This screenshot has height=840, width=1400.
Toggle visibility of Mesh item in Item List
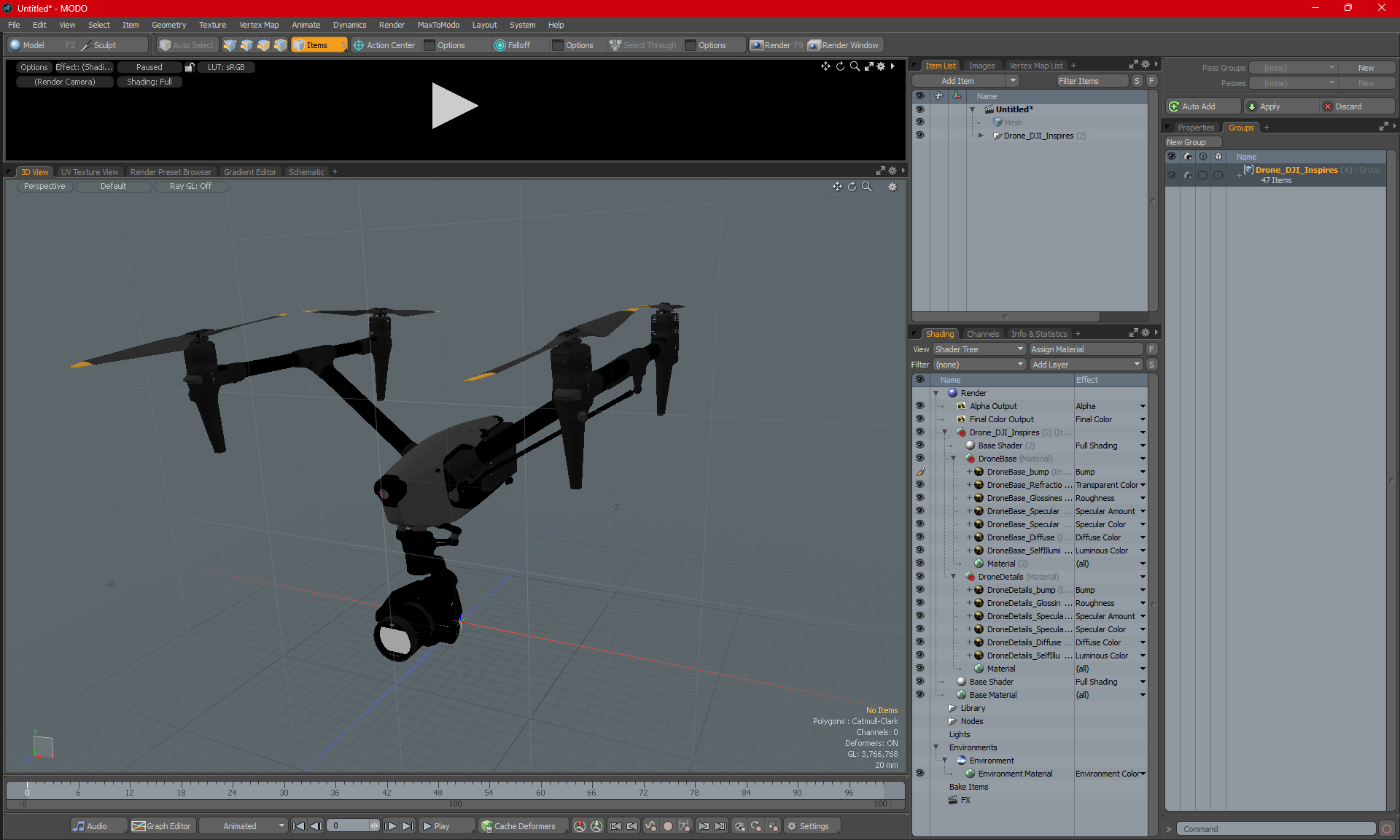919,122
